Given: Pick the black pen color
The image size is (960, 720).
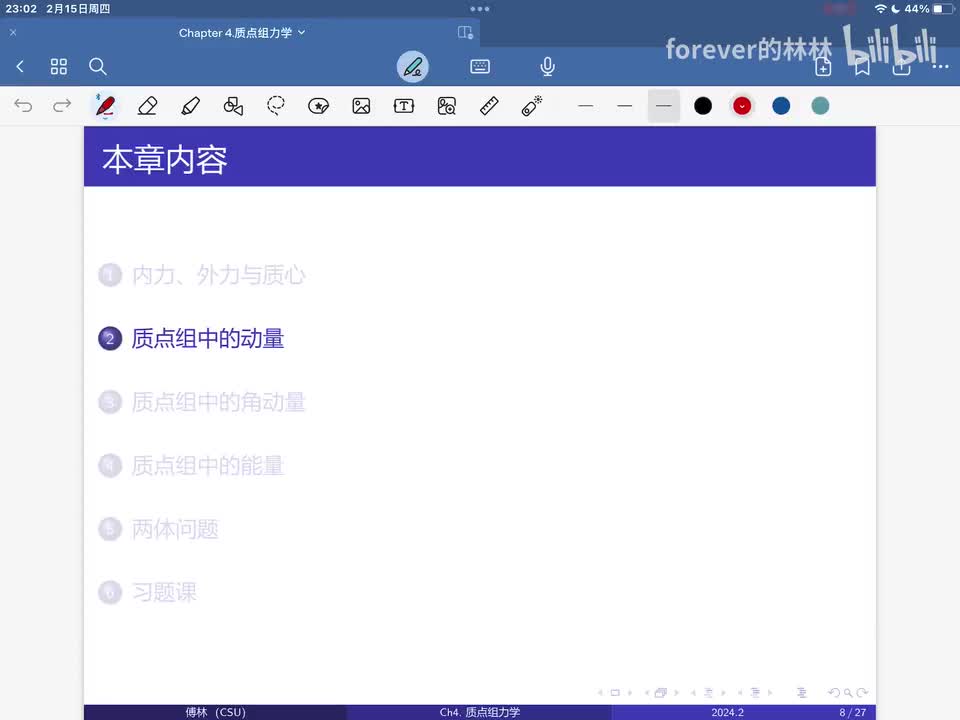Looking at the screenshot, I should pos(703,106).
